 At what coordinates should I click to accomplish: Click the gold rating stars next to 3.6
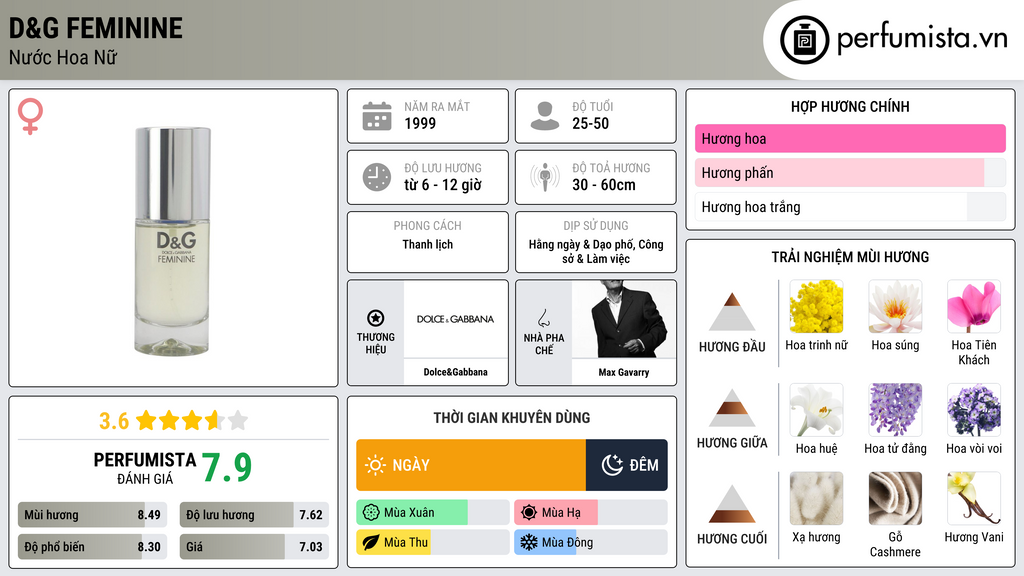[192, 420]
